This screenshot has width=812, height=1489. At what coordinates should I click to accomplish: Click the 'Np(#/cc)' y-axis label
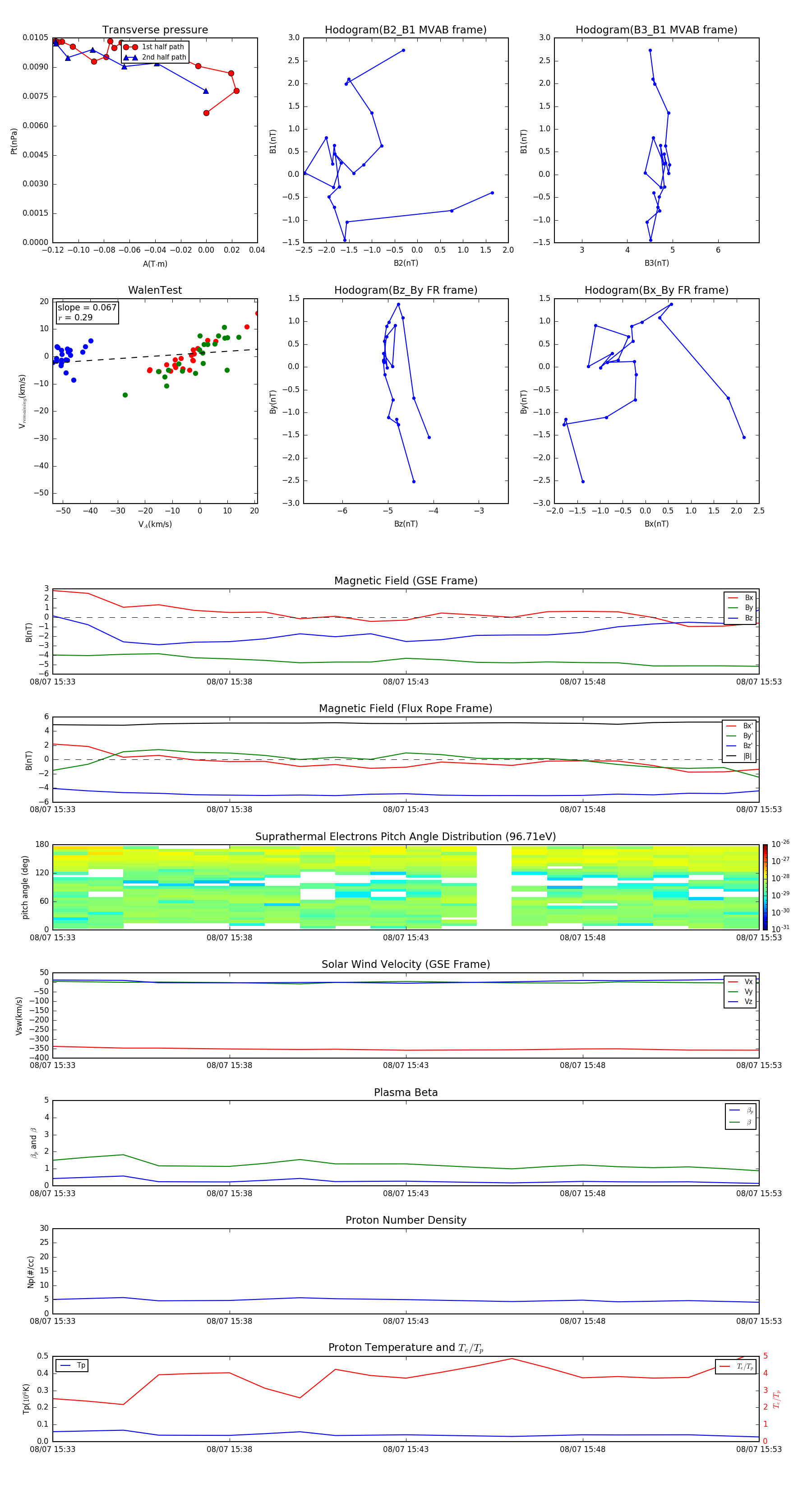(x=31, y=1271)
